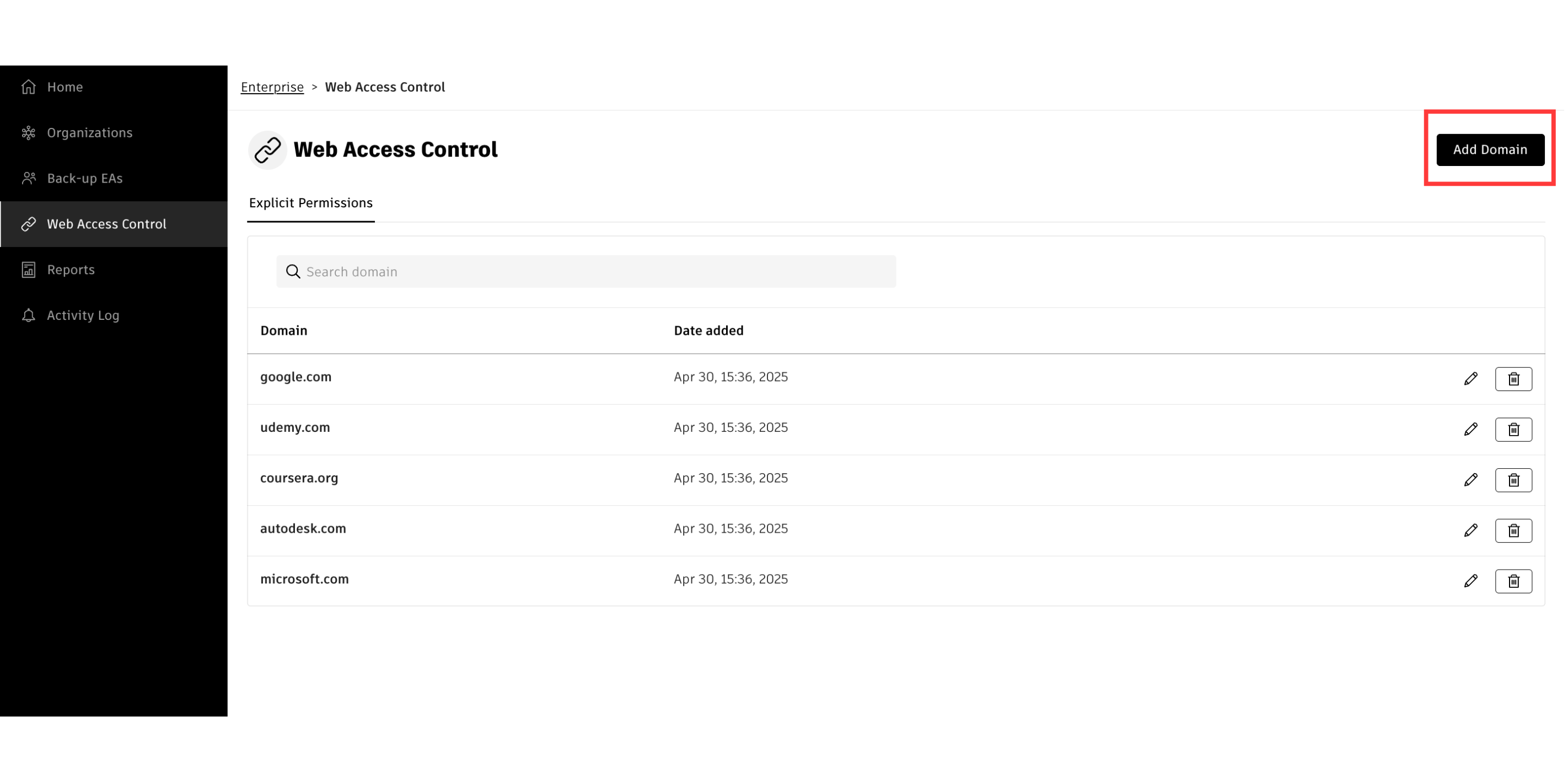This screenshot has width=1568, height=782.
Task: Go to Enterprise breadcrumb link
Action: [x=272, y=87]
